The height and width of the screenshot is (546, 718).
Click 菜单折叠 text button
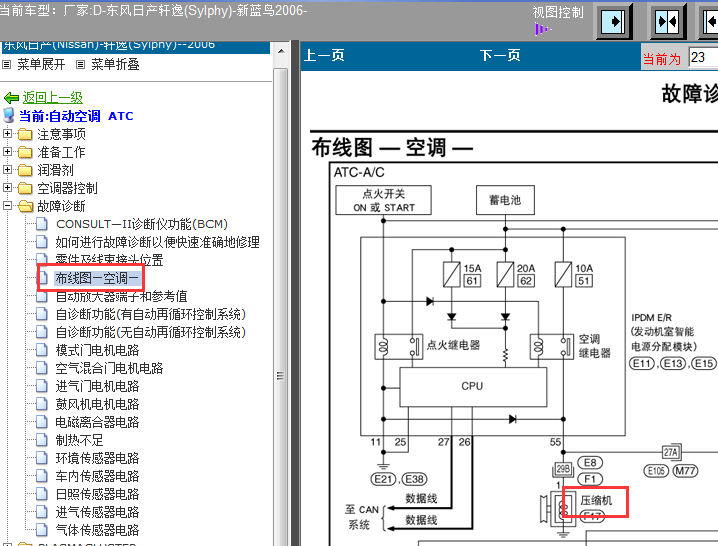click(x=115, y=65)
